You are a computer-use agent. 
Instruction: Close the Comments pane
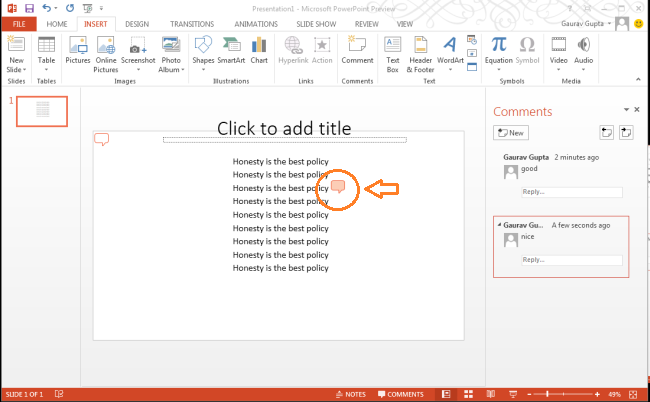[x=637, y=110]
